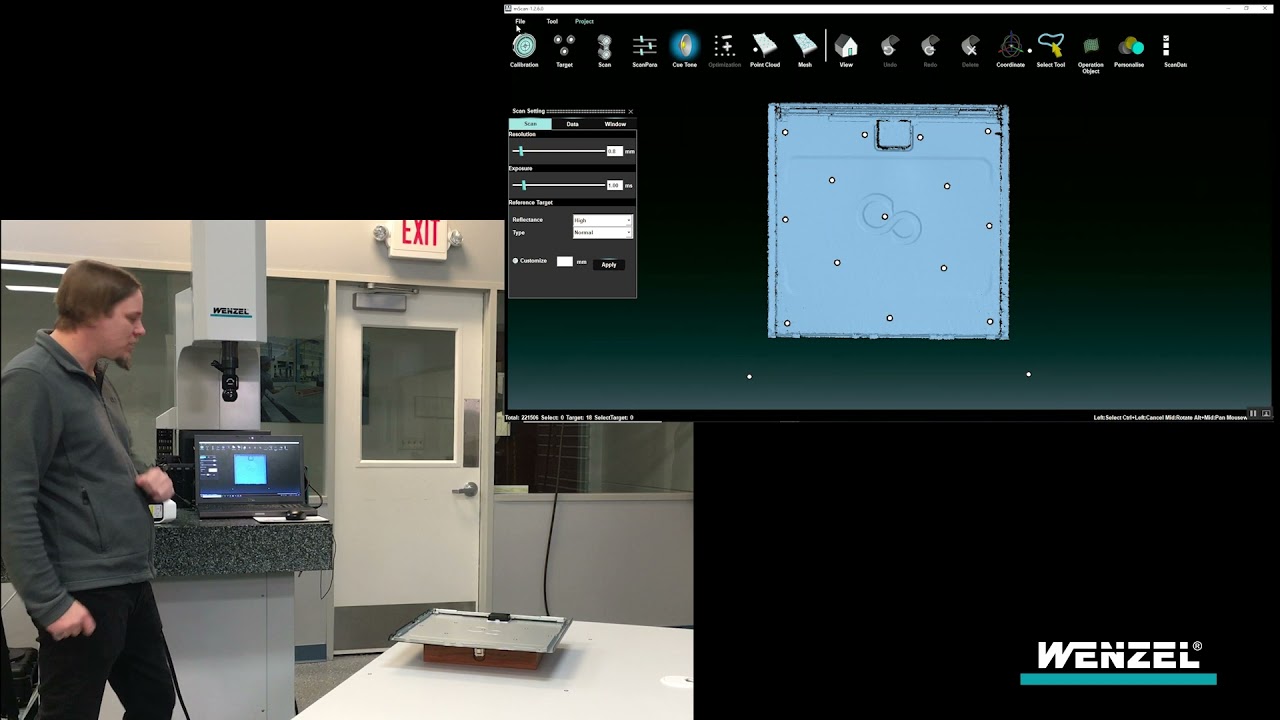This screenshot has height=720, width=1280.
Task: Open the Type dropdown
Action: tap(602, 232)
